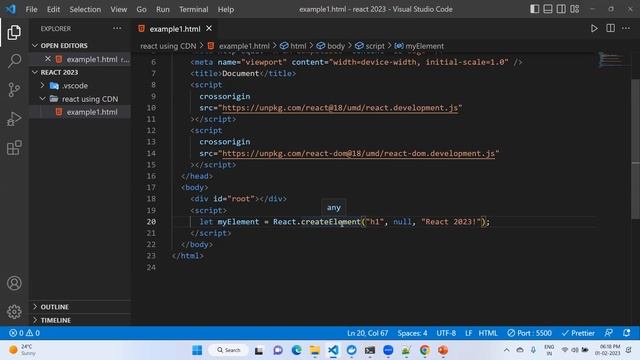Change the HTML language mode
640x360 pixels.
(488, 333)
